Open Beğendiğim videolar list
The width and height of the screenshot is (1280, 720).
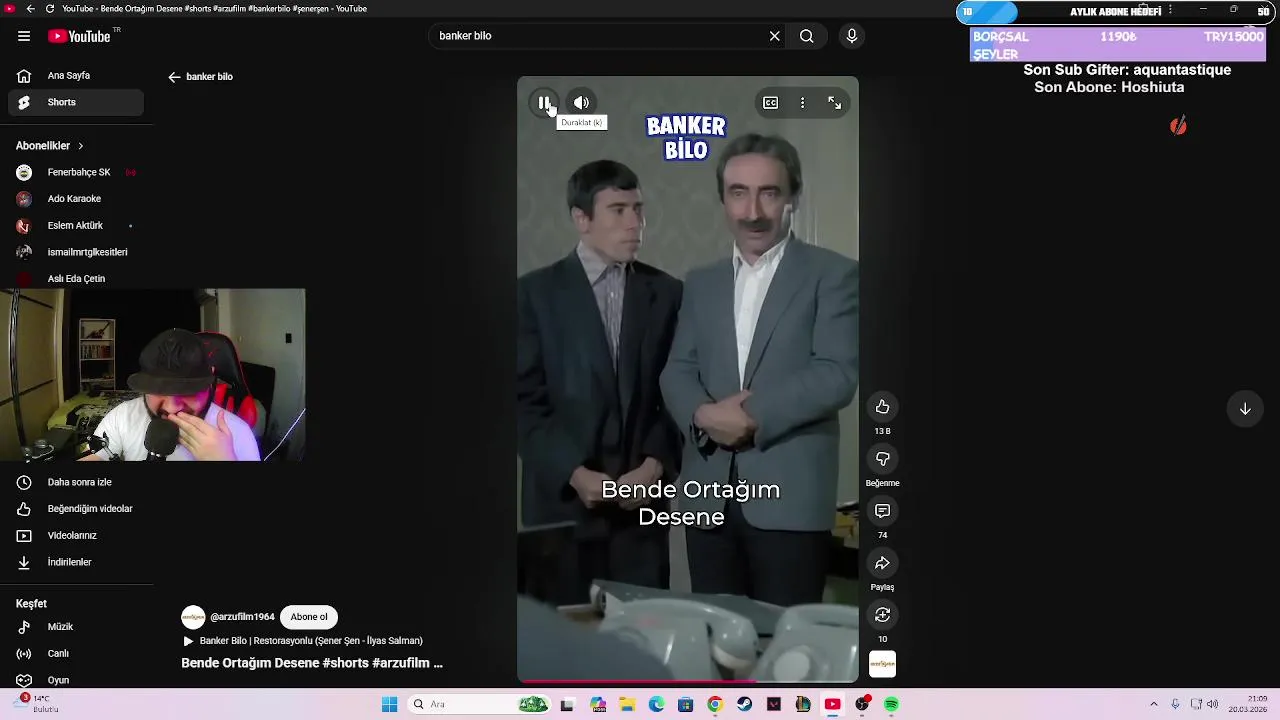click(76, 509)
